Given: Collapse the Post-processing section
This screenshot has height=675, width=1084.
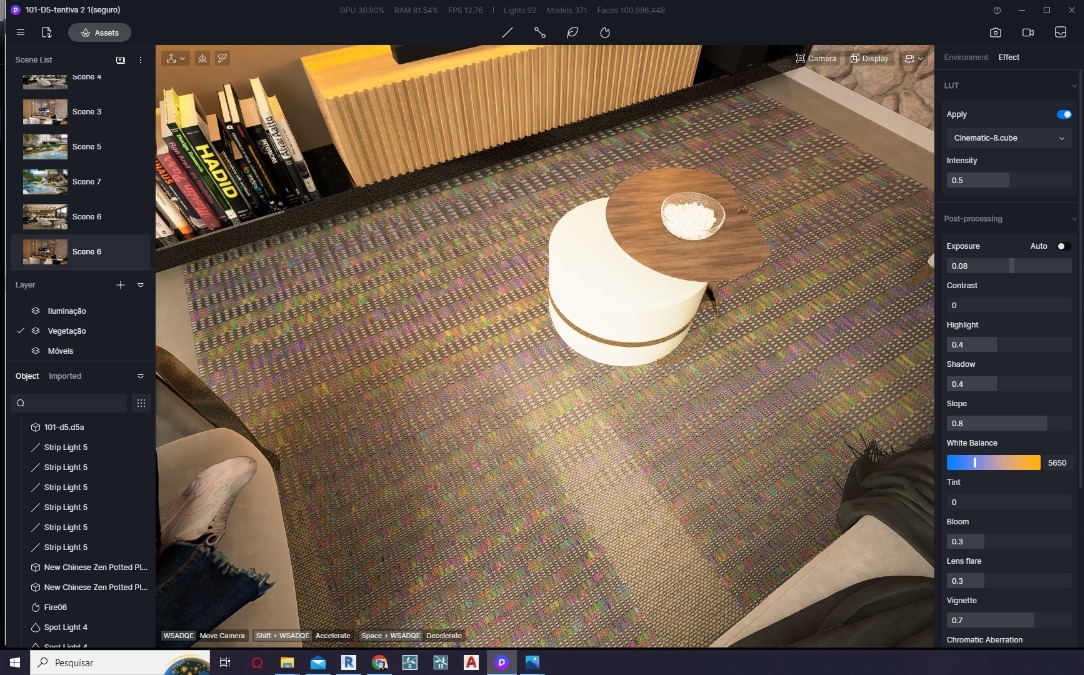Looking at the screenshot, I should pos(1075,218).
